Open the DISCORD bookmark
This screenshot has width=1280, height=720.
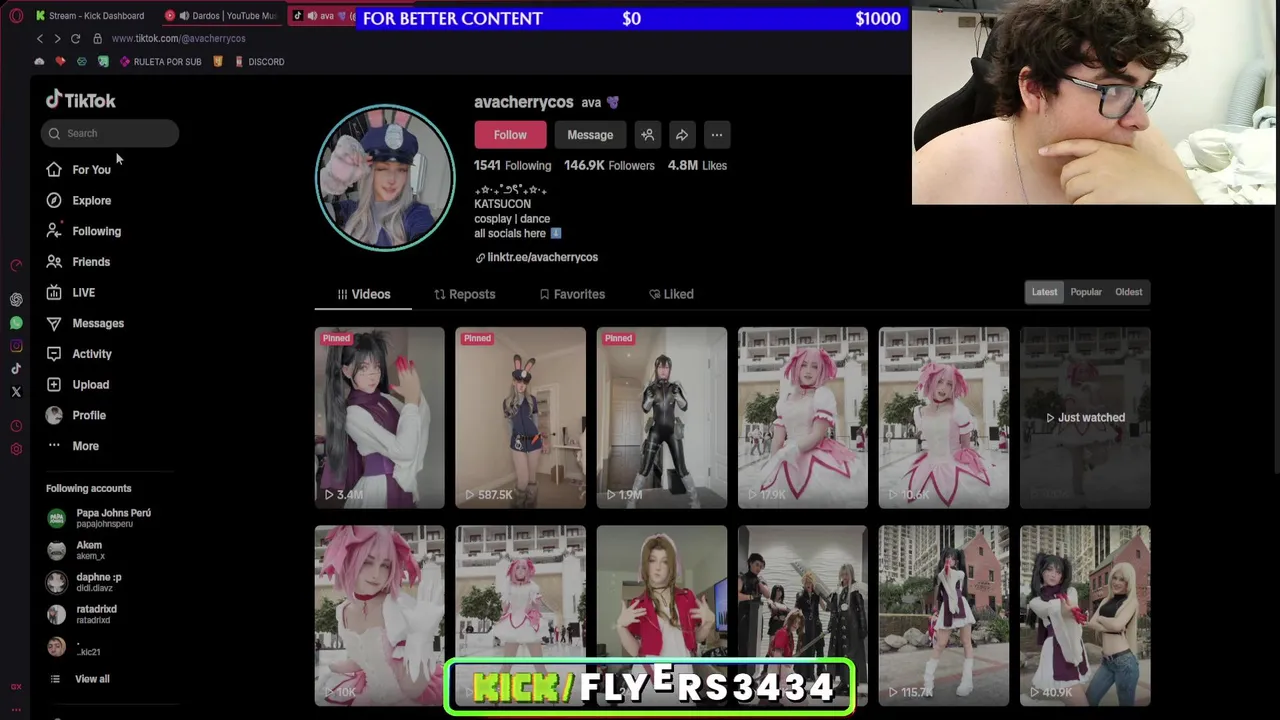[259, 62]
